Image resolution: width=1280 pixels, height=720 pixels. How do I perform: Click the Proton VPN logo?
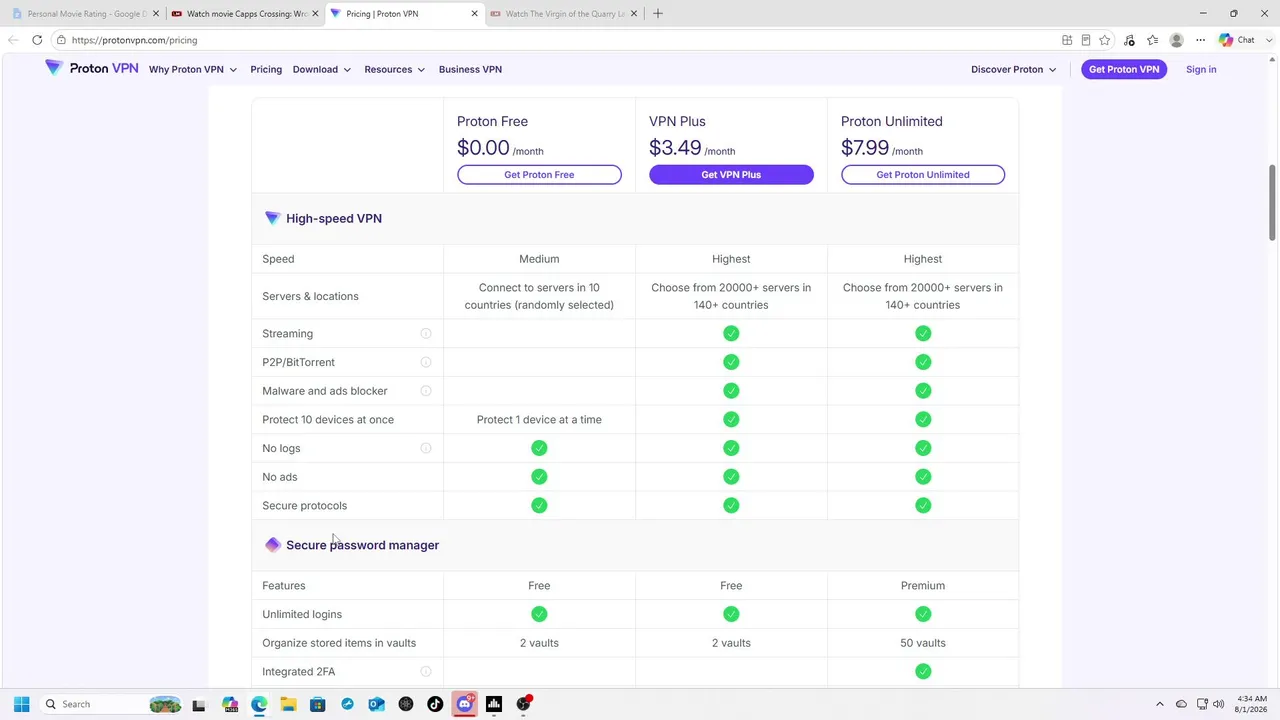click(92, 69)
